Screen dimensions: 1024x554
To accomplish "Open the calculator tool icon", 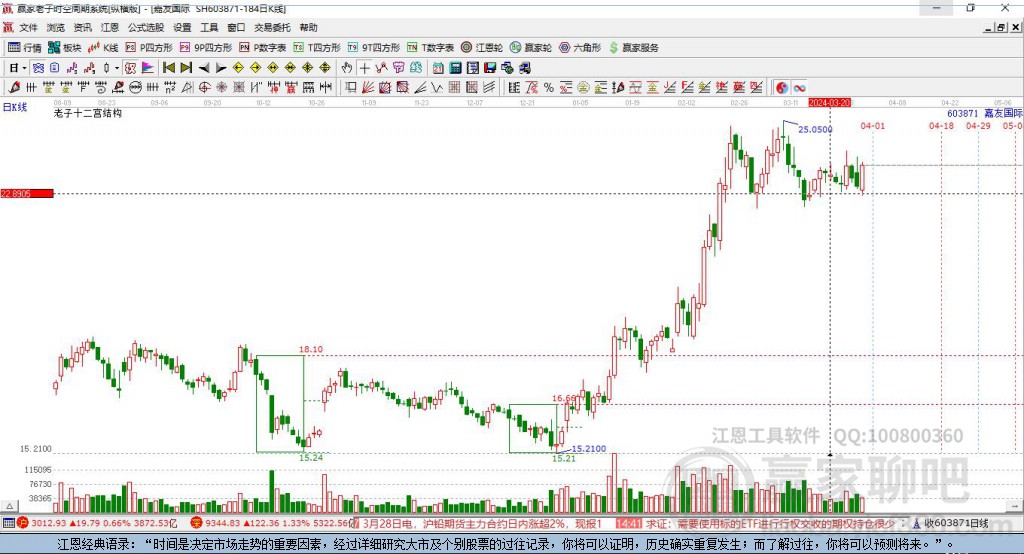I will (x=456, y=68).
